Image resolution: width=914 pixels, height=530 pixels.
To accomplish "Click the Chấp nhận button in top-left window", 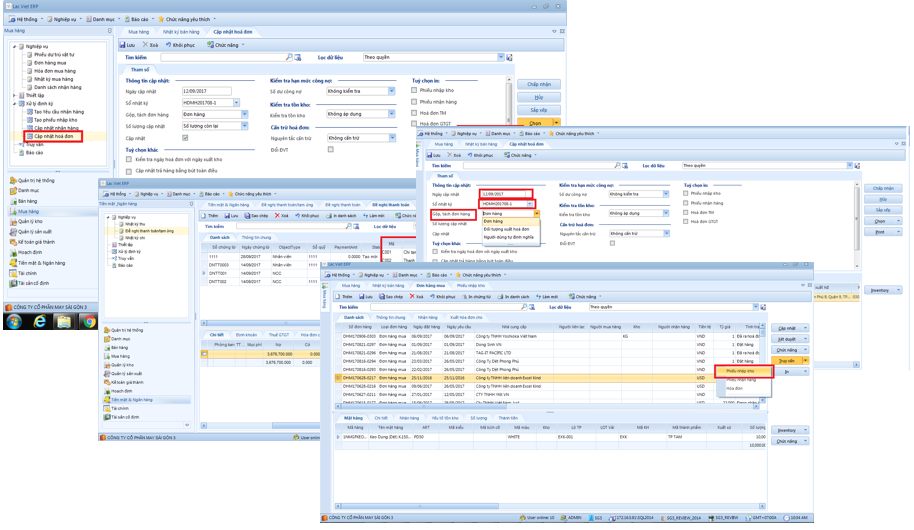I will 539,85.
